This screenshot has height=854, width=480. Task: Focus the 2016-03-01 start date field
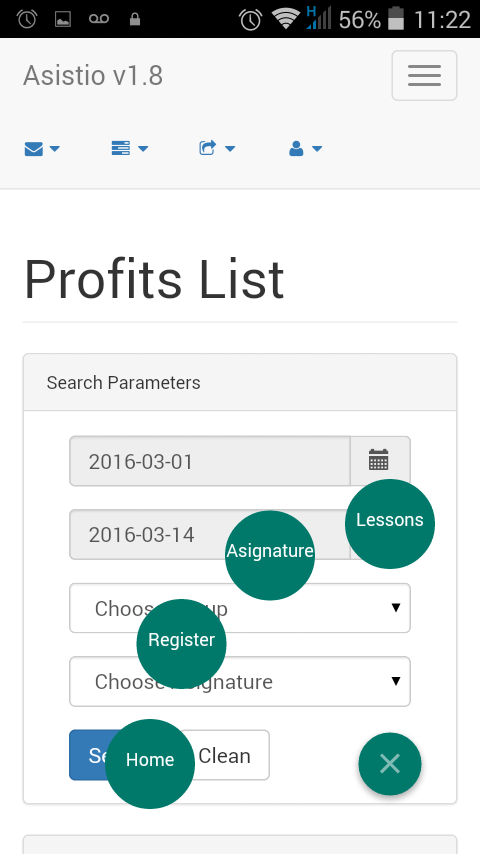(x=210, y=461)
